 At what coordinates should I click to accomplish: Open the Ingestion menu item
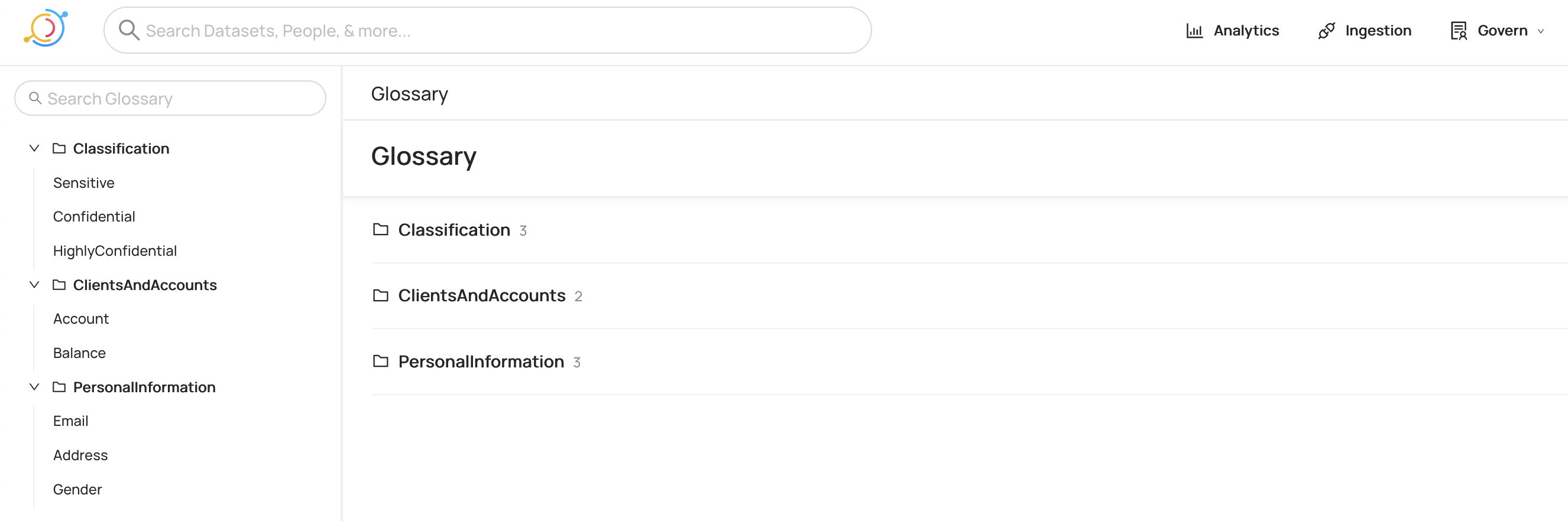(x=1378, y=31)
